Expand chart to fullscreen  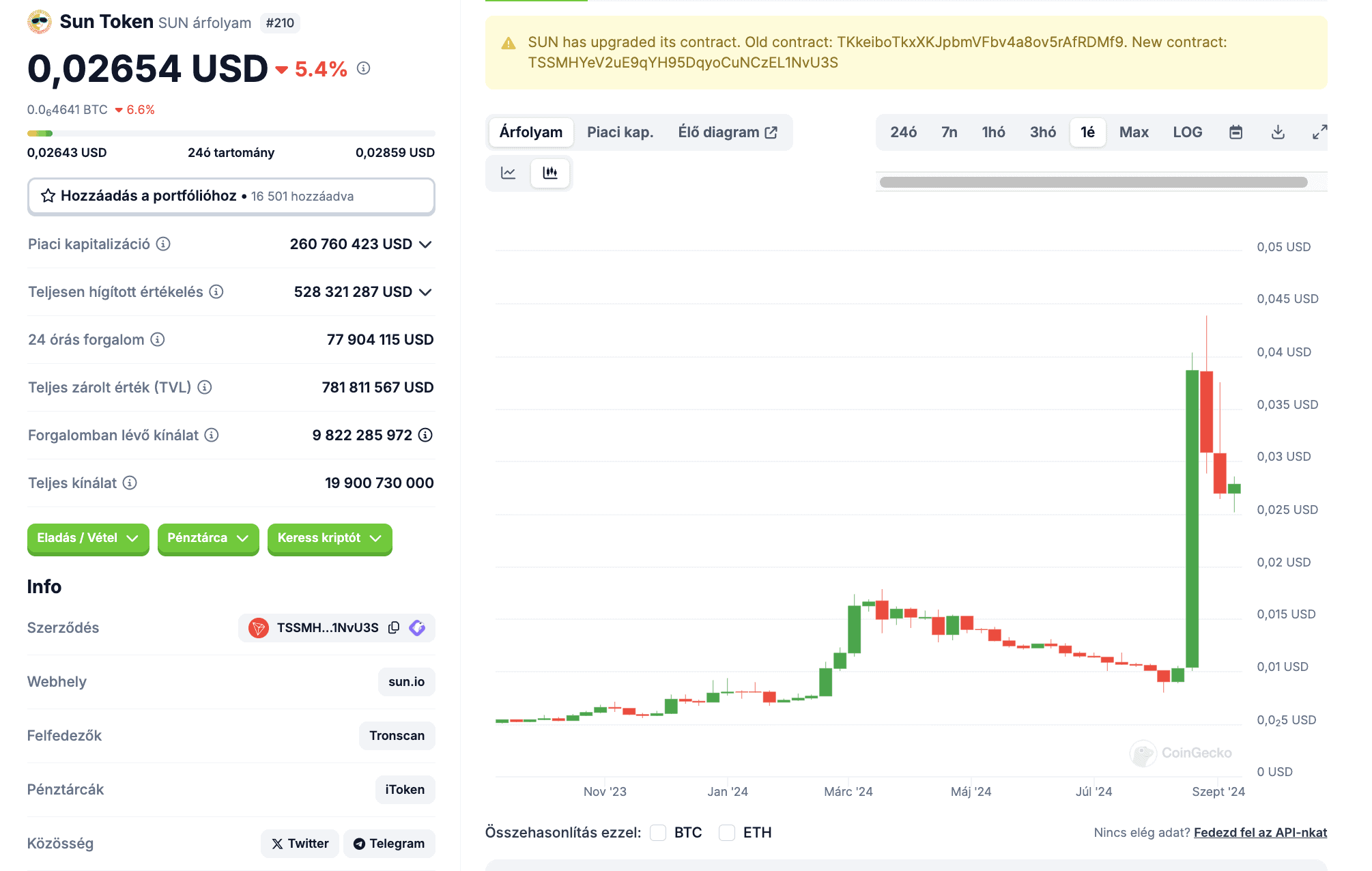point(1319,132)
